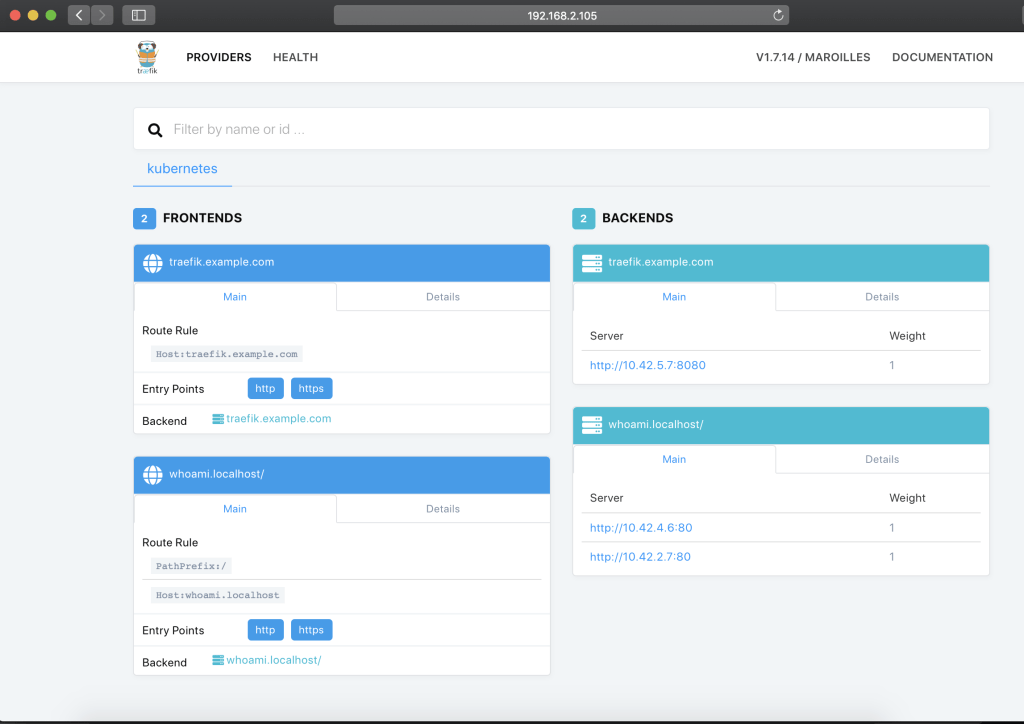
Task: Open server link http://10.42.2.7:80
Action: click(x=640, y=557)
